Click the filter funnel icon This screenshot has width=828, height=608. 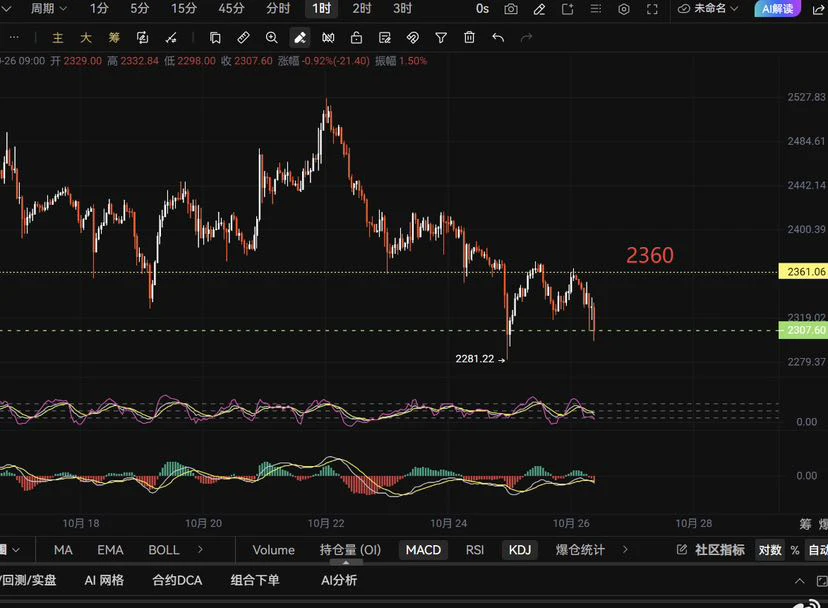coord(441,38)
